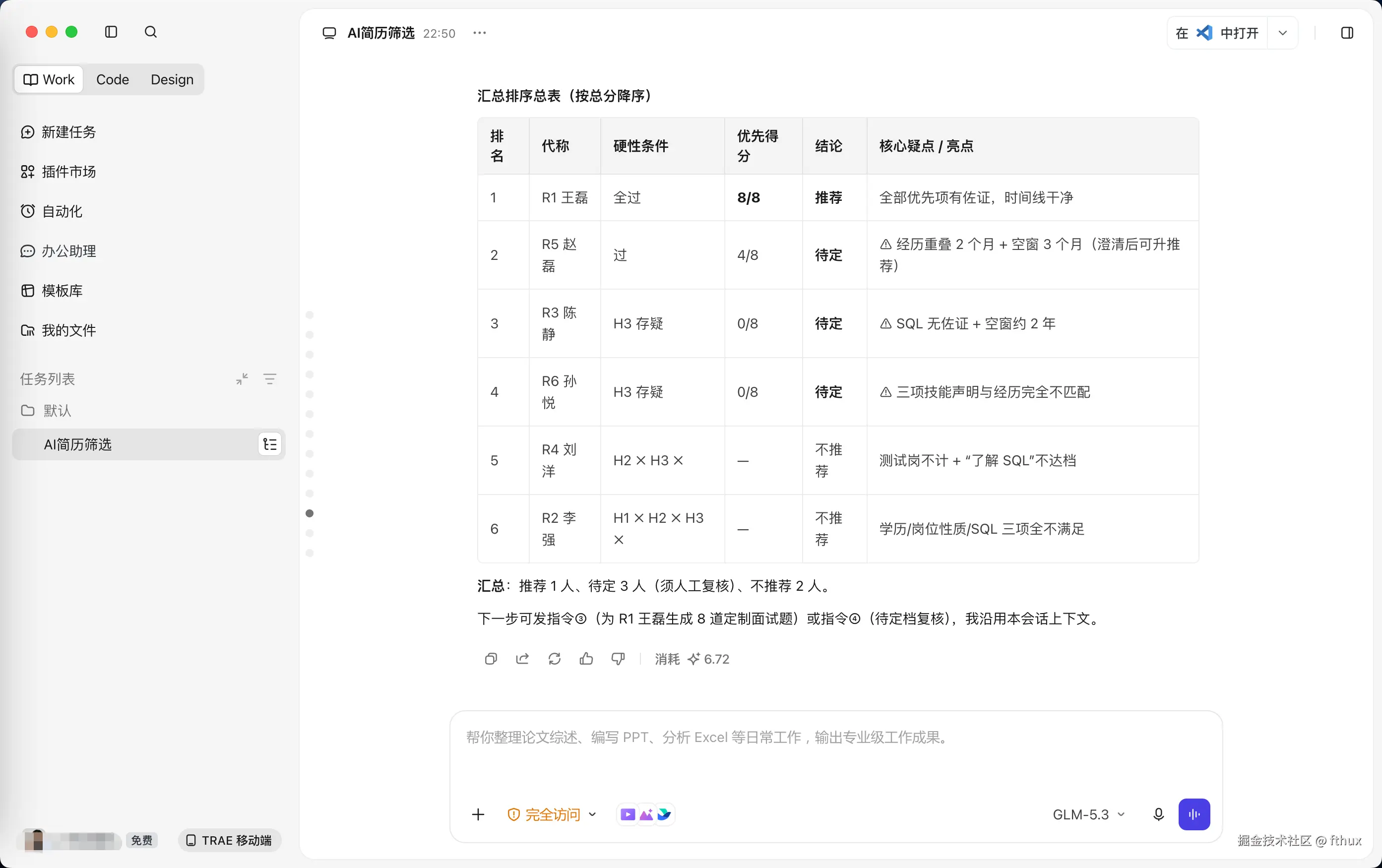Open the more options menu beside 22:50

[479, 33]
